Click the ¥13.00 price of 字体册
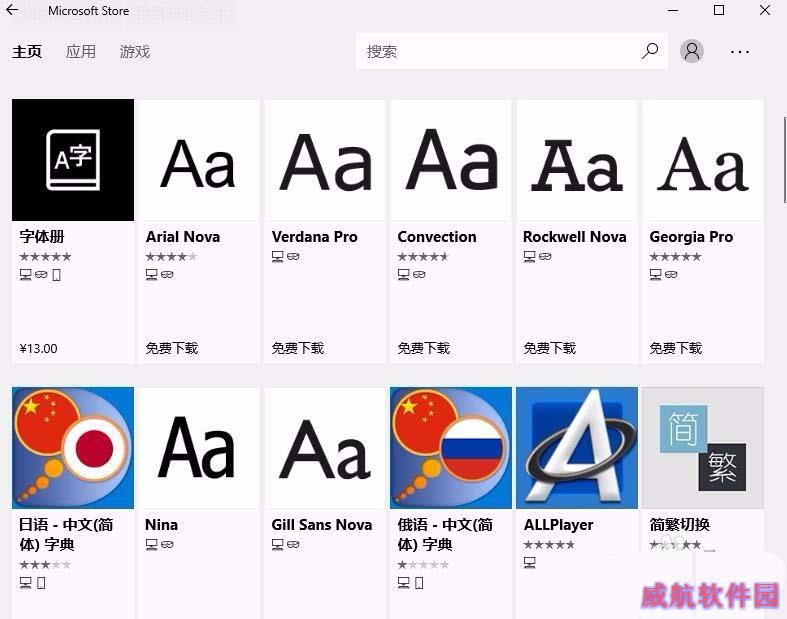The width and height of the screenshot is (787, 619). coord(38,348)
